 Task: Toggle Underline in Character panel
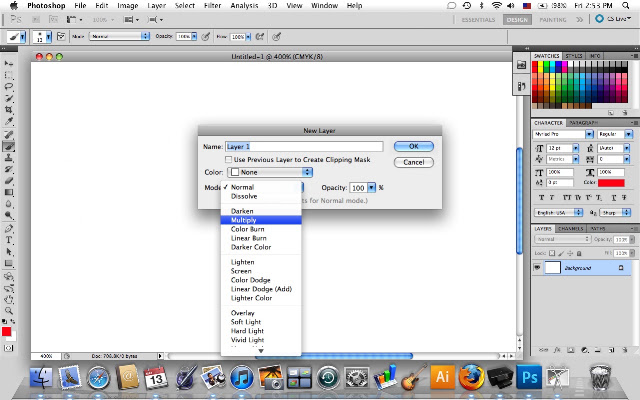(x=613, y=198)
